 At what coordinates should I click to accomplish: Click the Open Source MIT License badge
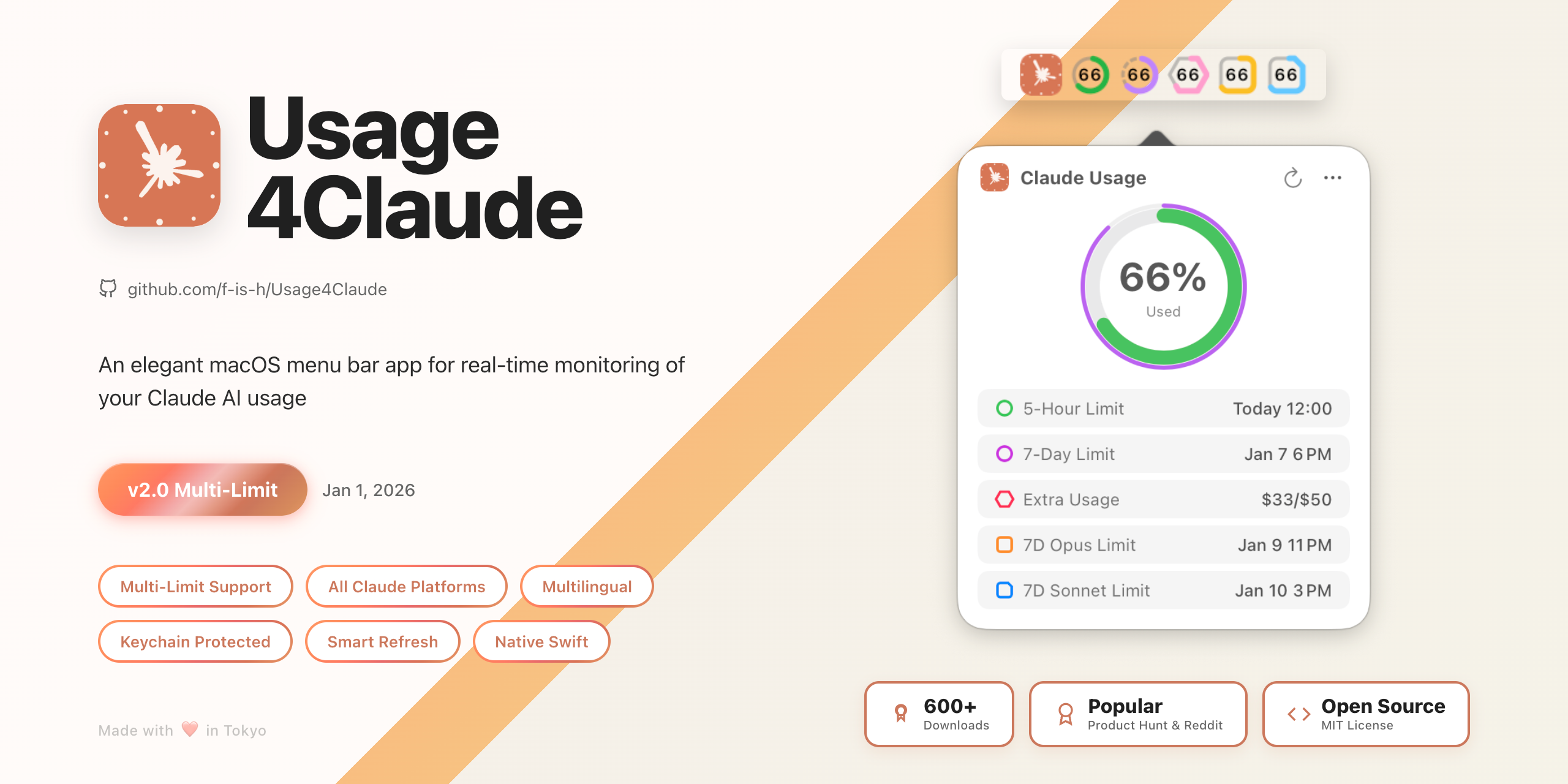coord(1366,714)
